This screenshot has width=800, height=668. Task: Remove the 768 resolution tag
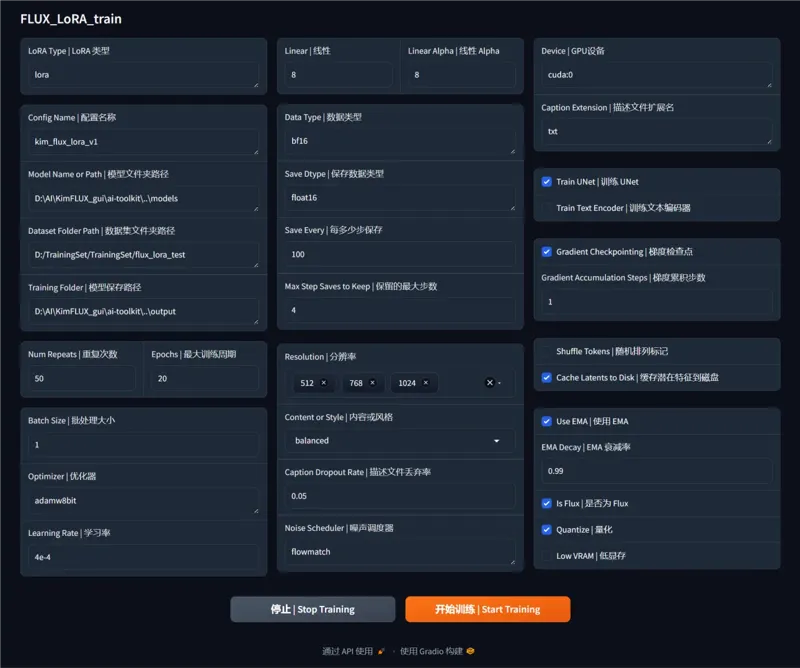372,383
